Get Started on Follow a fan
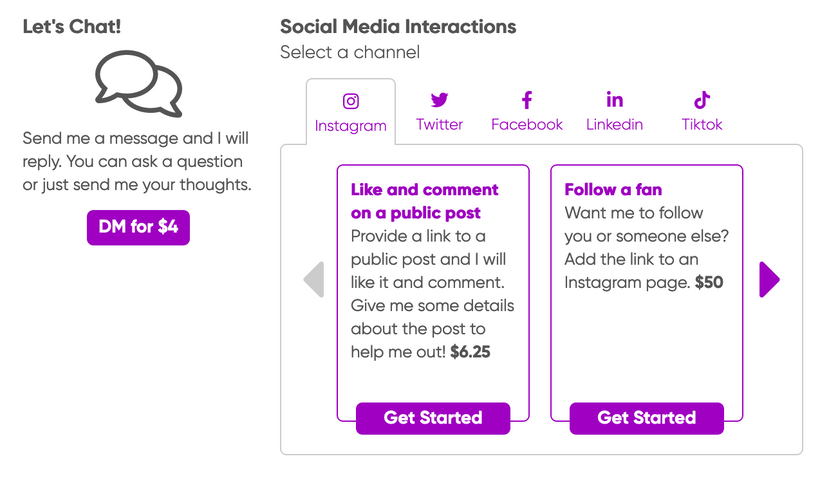 point(646,418)
